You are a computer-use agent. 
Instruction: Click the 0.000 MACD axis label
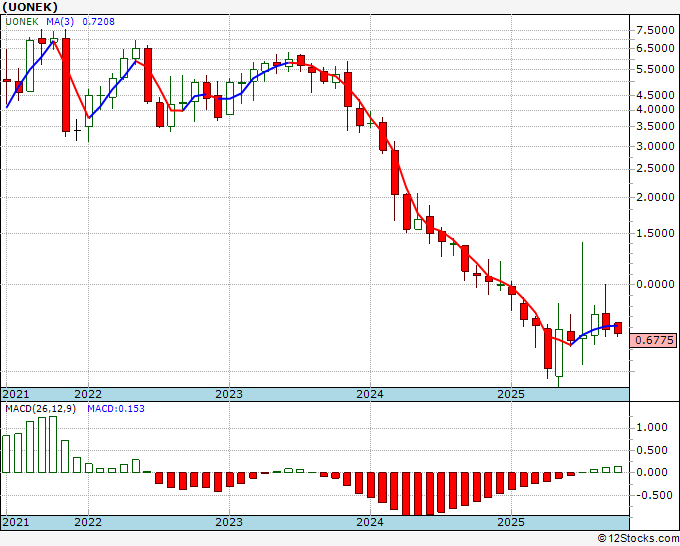(x=652, y=472)
